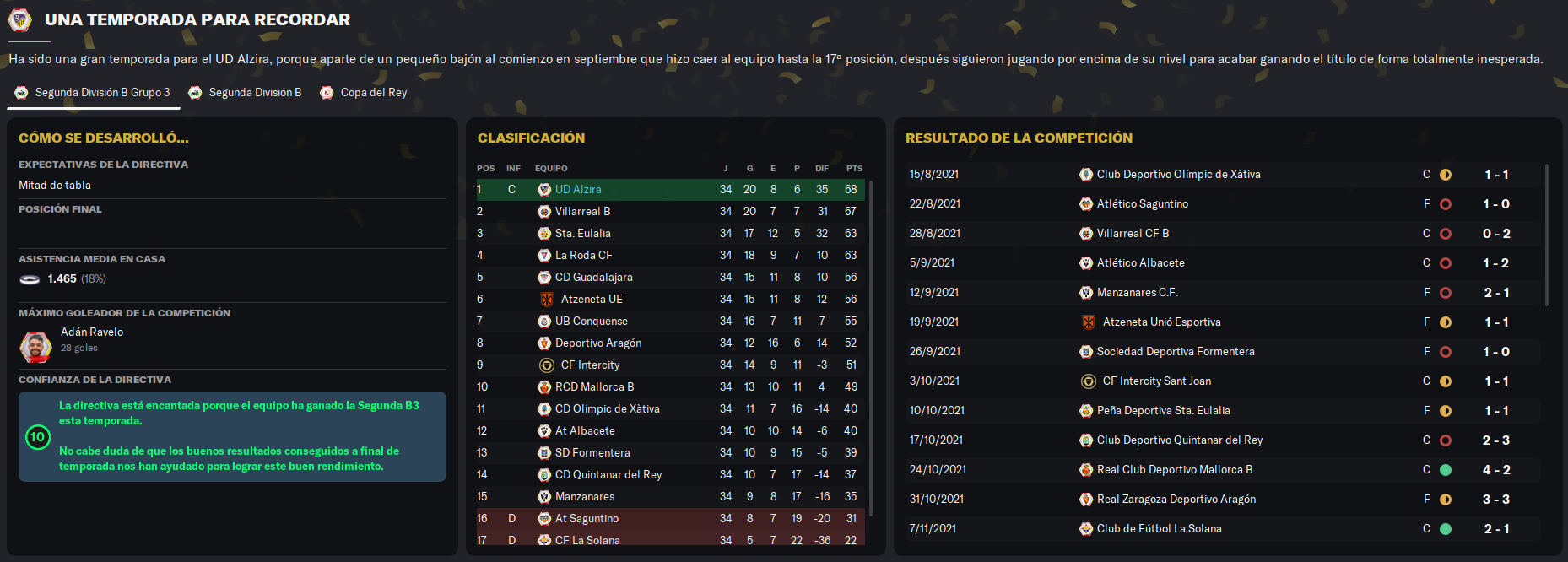This screenshot has width=1568, height=562.
Task: Open the Adán Ravelo player name link
Action: [x=92, y=332]
